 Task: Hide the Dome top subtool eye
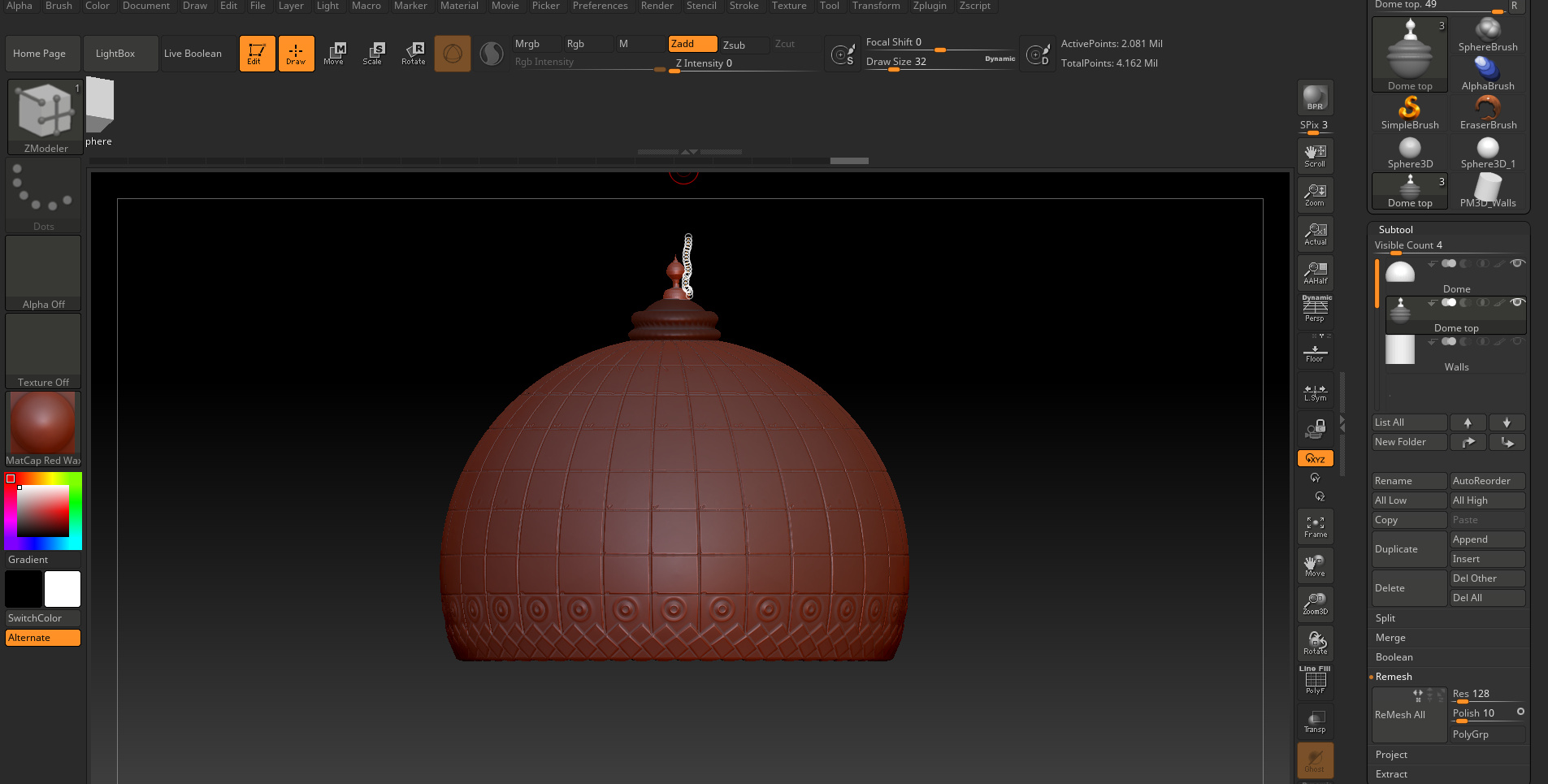pos(1516,302)
